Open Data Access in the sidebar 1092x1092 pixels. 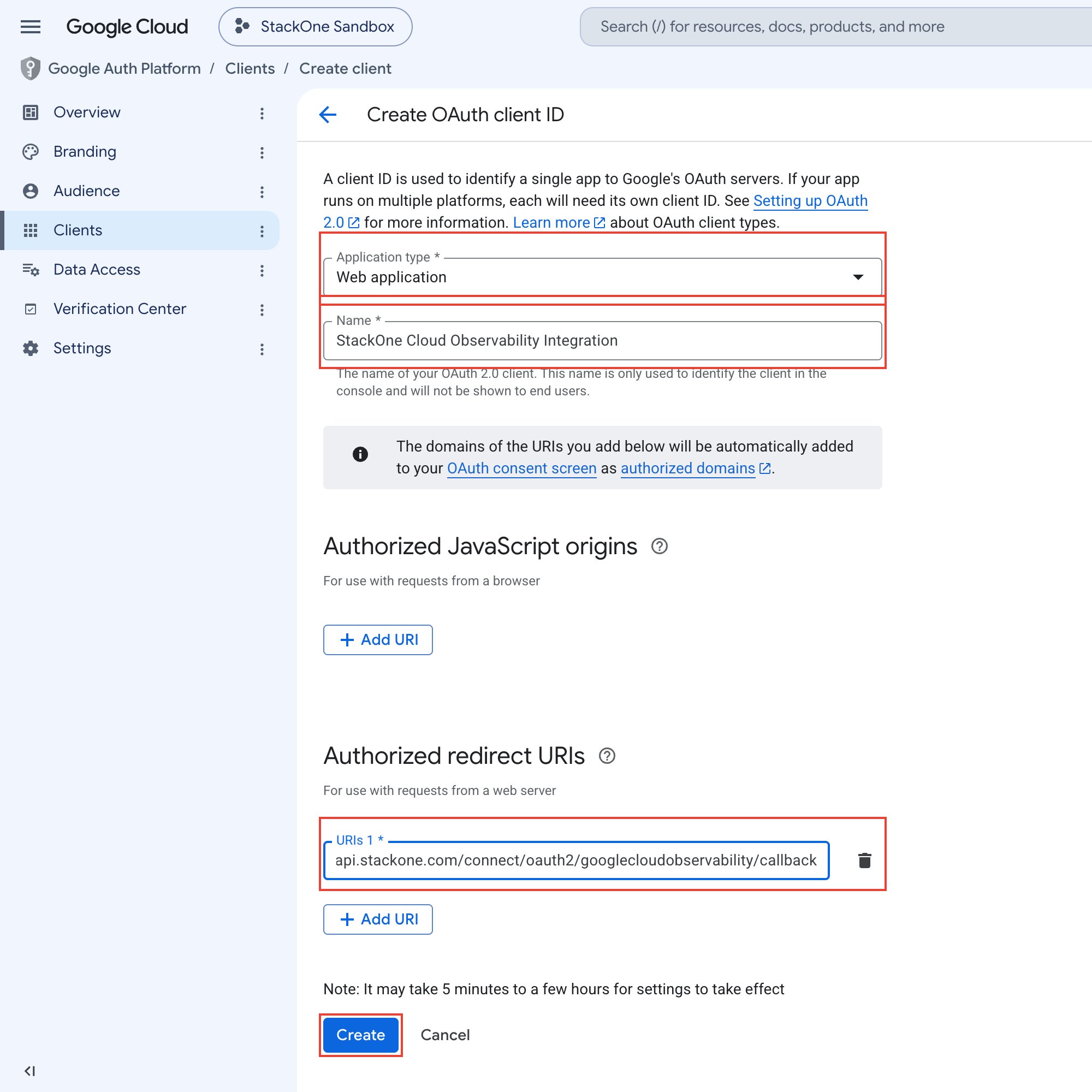click(140, 270)
